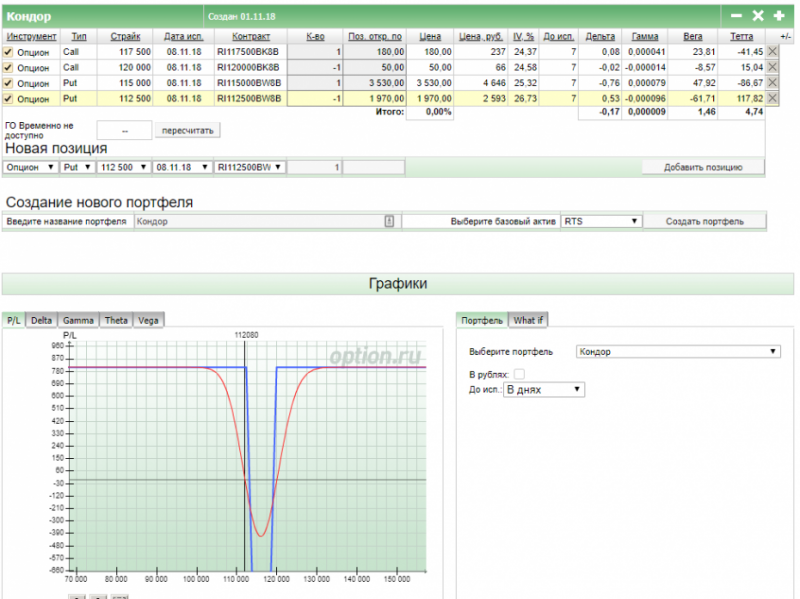Click the 'Создать портфель' button
The image size is (800, 599).
click(704, 221)
